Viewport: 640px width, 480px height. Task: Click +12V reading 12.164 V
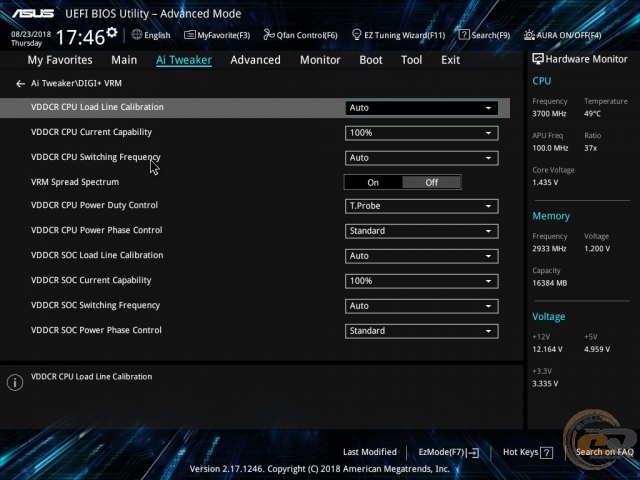(547, 349)
